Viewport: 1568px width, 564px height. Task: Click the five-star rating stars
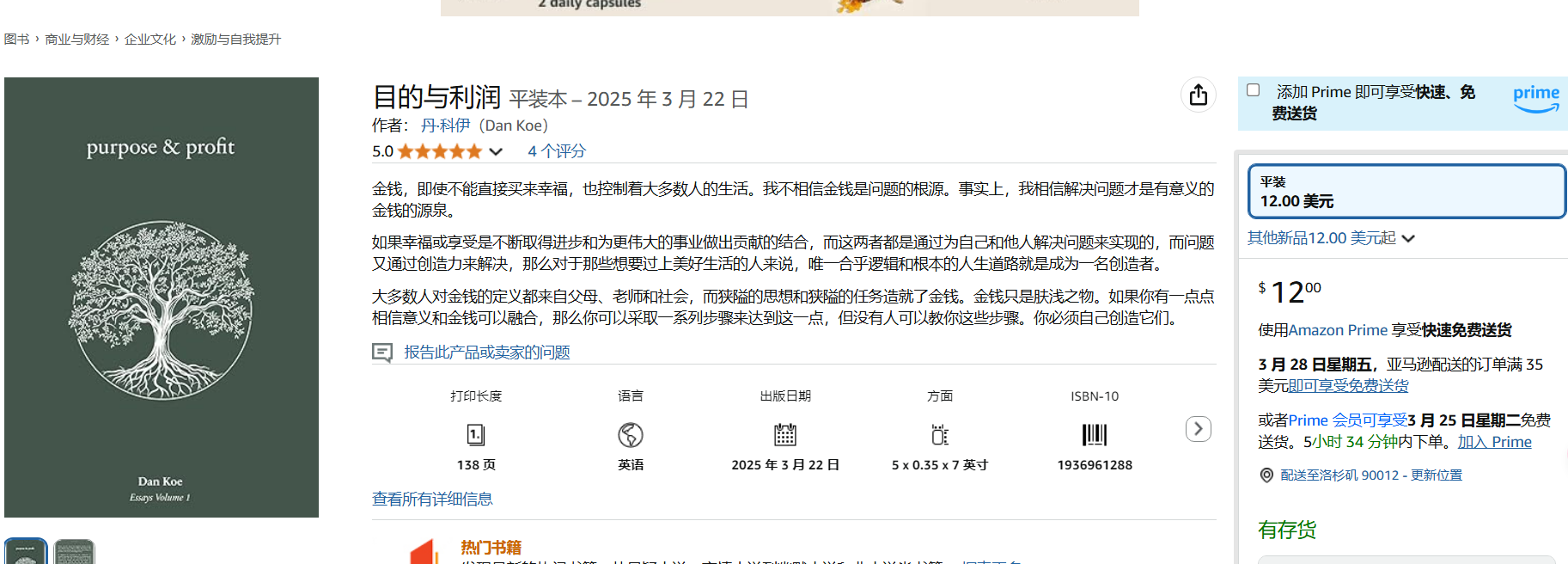439,151
